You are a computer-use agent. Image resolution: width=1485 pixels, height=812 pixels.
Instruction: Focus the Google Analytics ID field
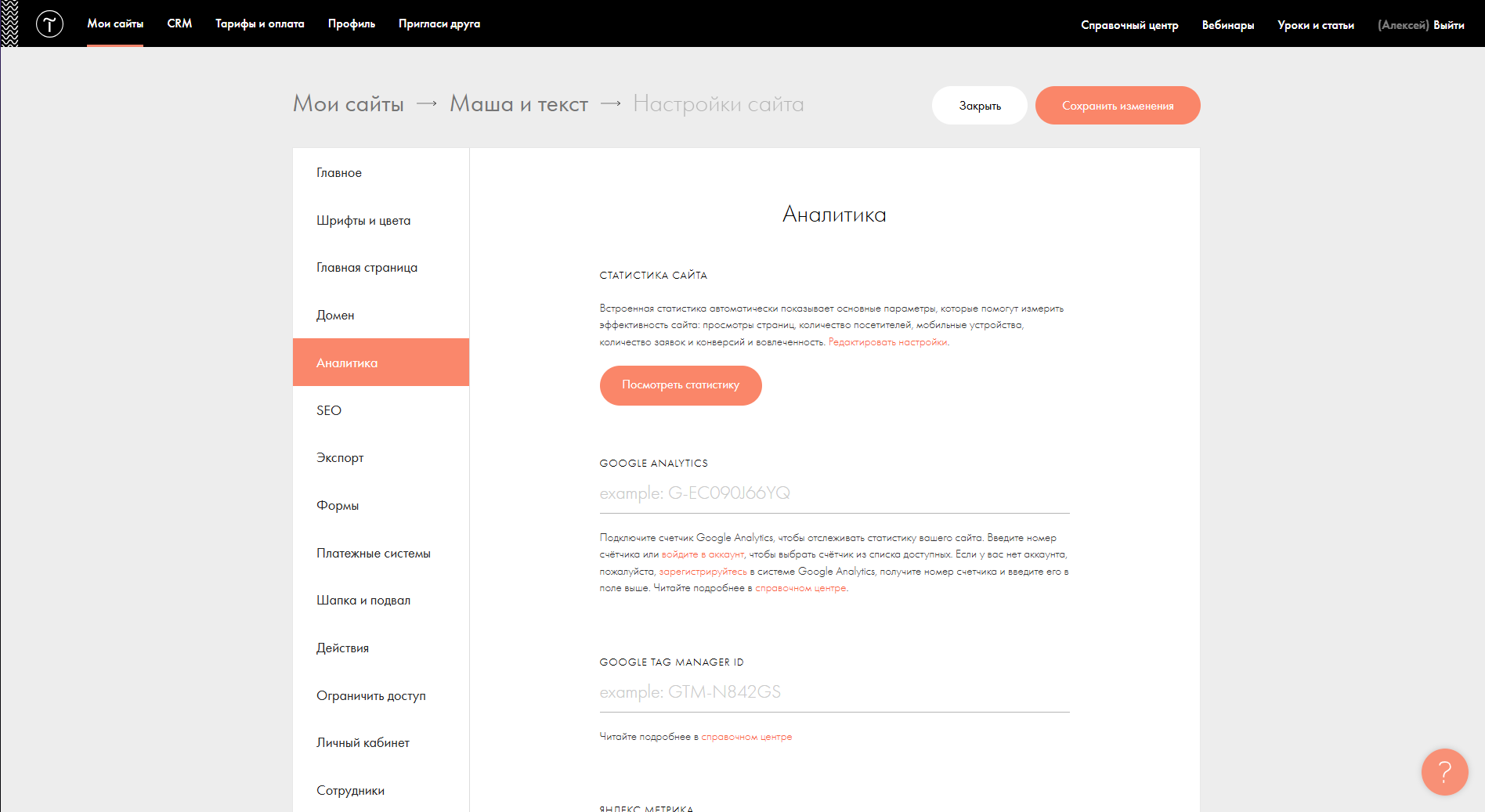pos(833,493)
